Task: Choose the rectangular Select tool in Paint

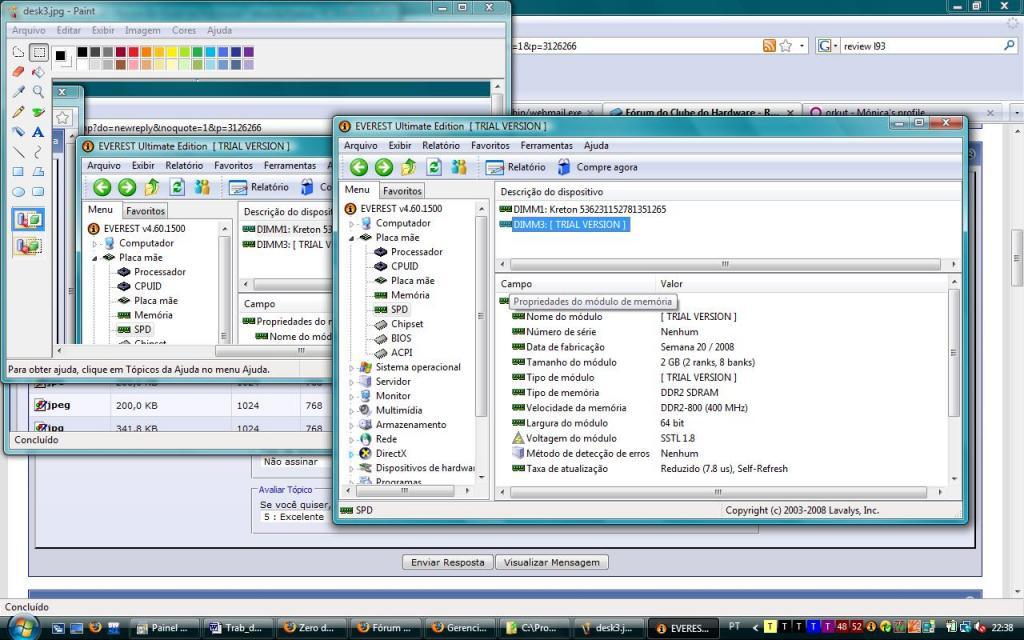Action: [x=39, y=52]
